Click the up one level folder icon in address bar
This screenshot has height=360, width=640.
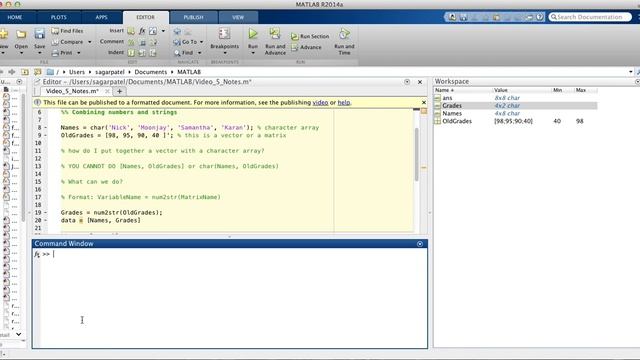pos(25,72)
